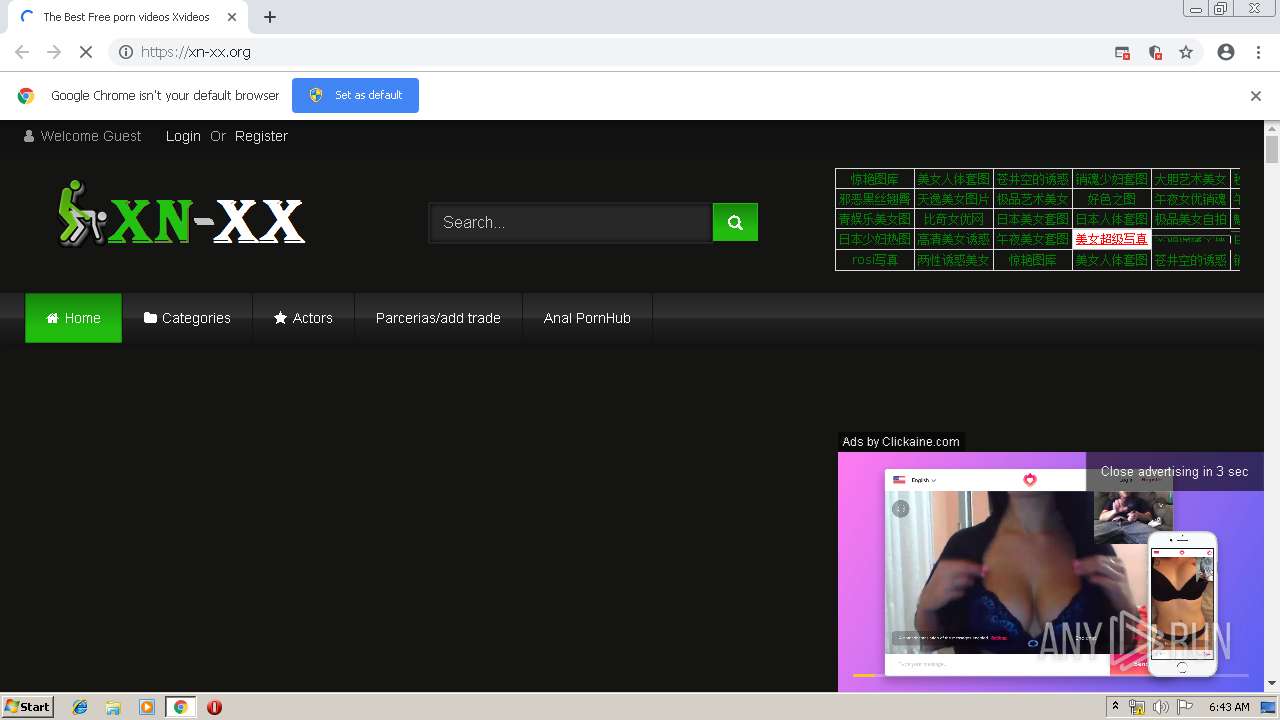Click the scrollbar down arrow

pyautogui.click(x=1272, y=684)
